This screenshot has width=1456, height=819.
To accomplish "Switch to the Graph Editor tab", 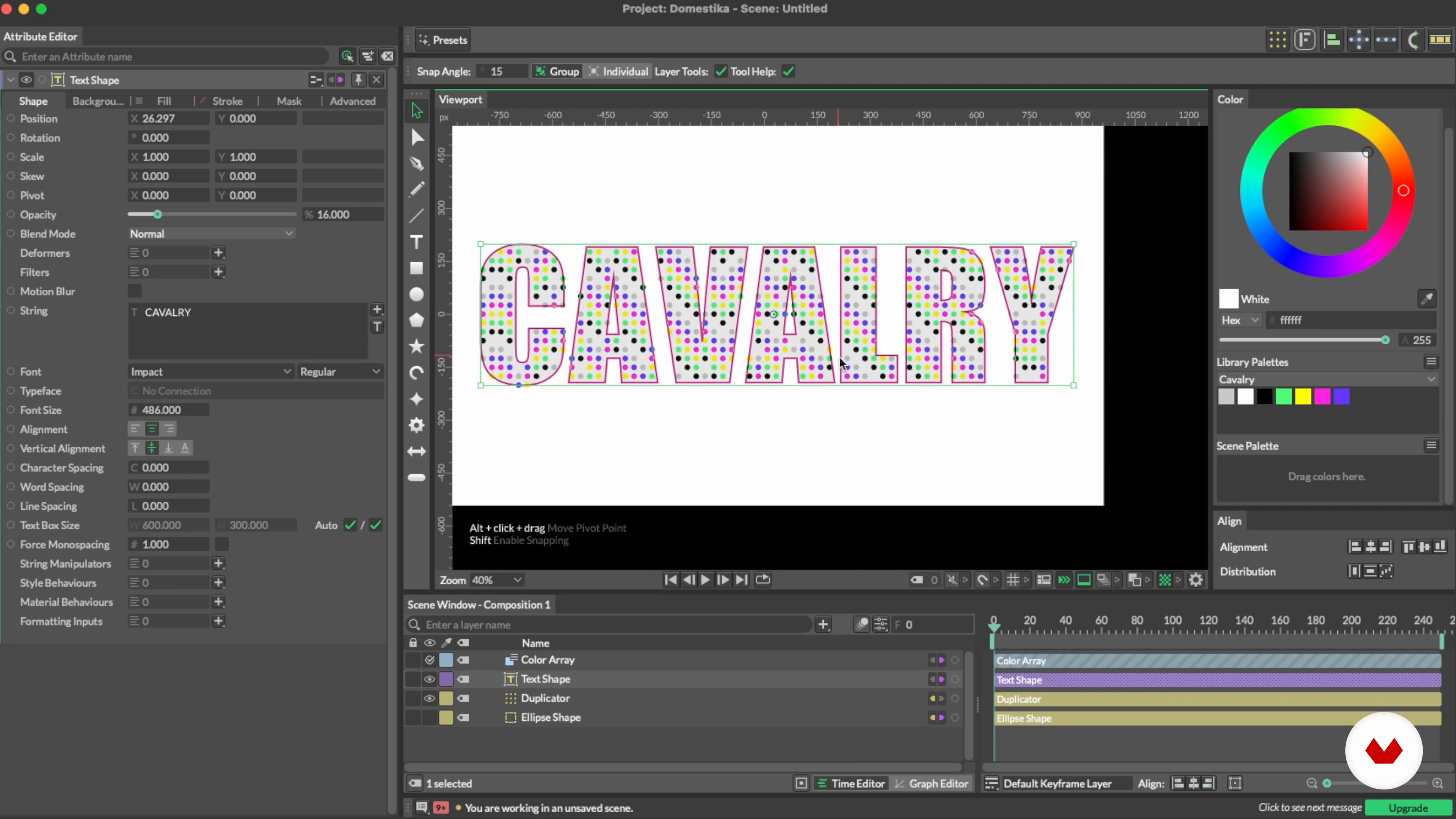I will point(932,783).
